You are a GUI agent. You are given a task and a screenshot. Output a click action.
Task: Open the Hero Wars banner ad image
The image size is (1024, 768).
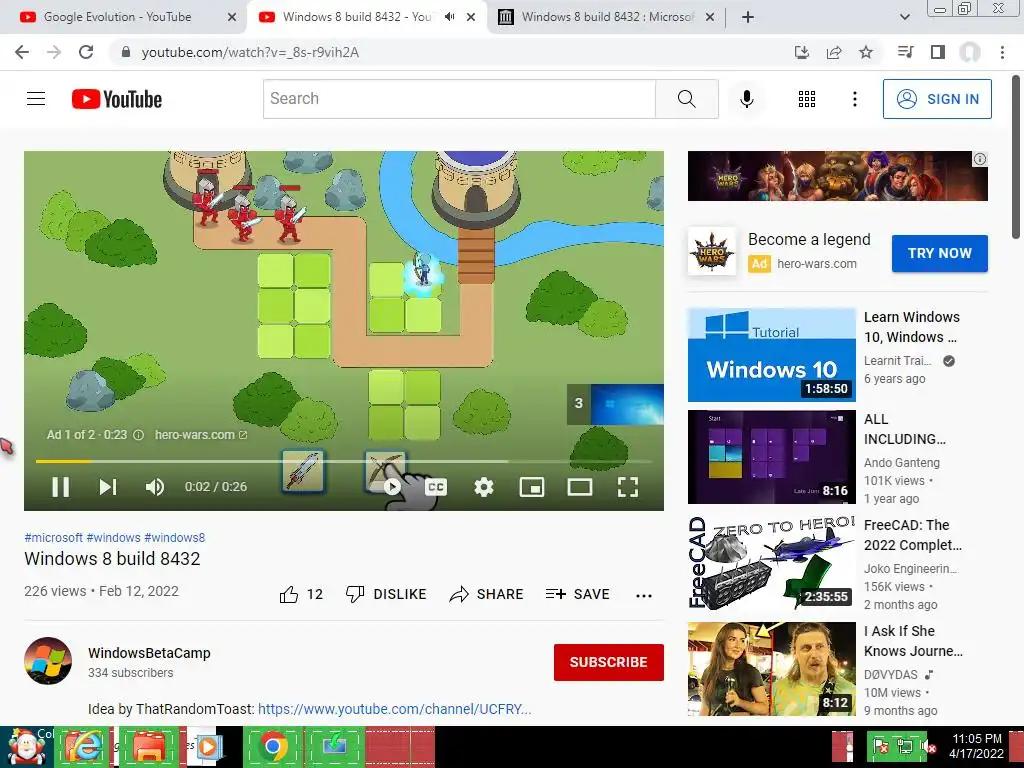click(837, 176)
